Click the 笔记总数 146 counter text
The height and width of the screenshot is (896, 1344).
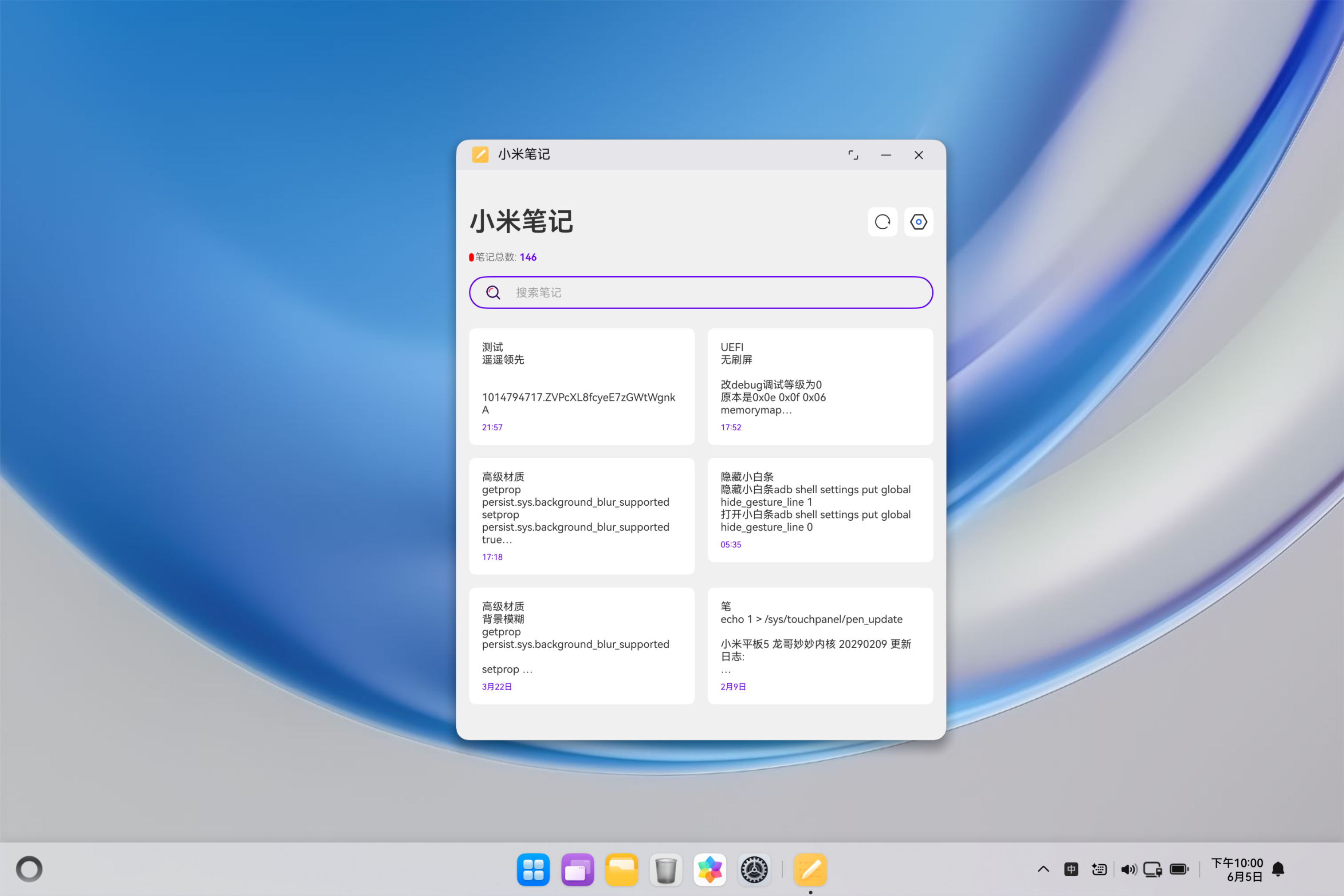(x=505, y=257)
